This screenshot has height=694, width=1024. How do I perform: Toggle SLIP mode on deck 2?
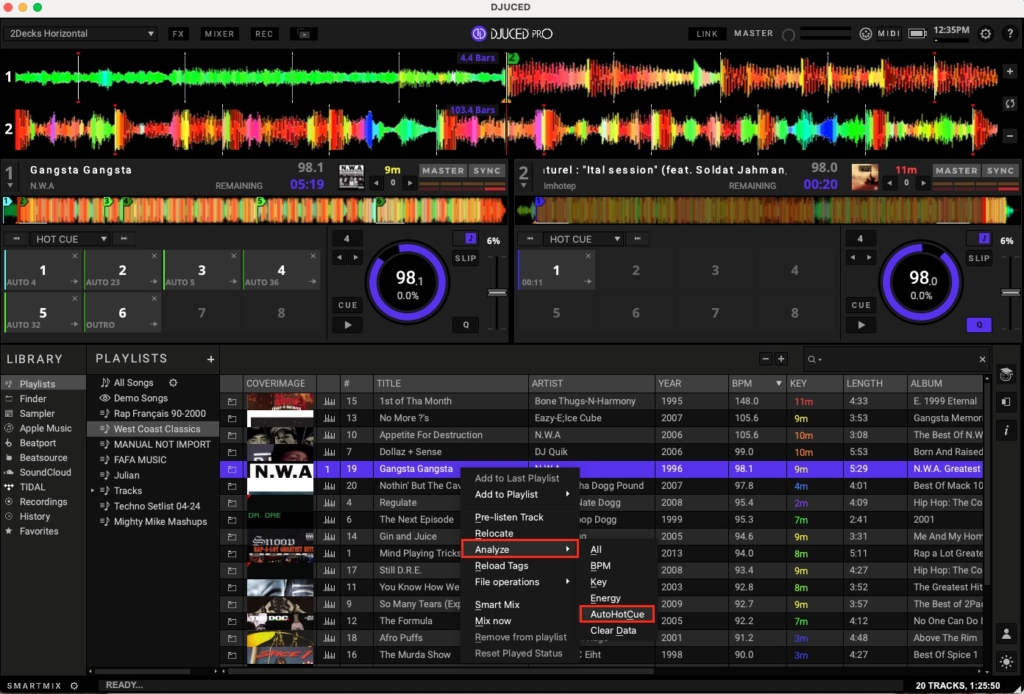[x=978, y=258]
